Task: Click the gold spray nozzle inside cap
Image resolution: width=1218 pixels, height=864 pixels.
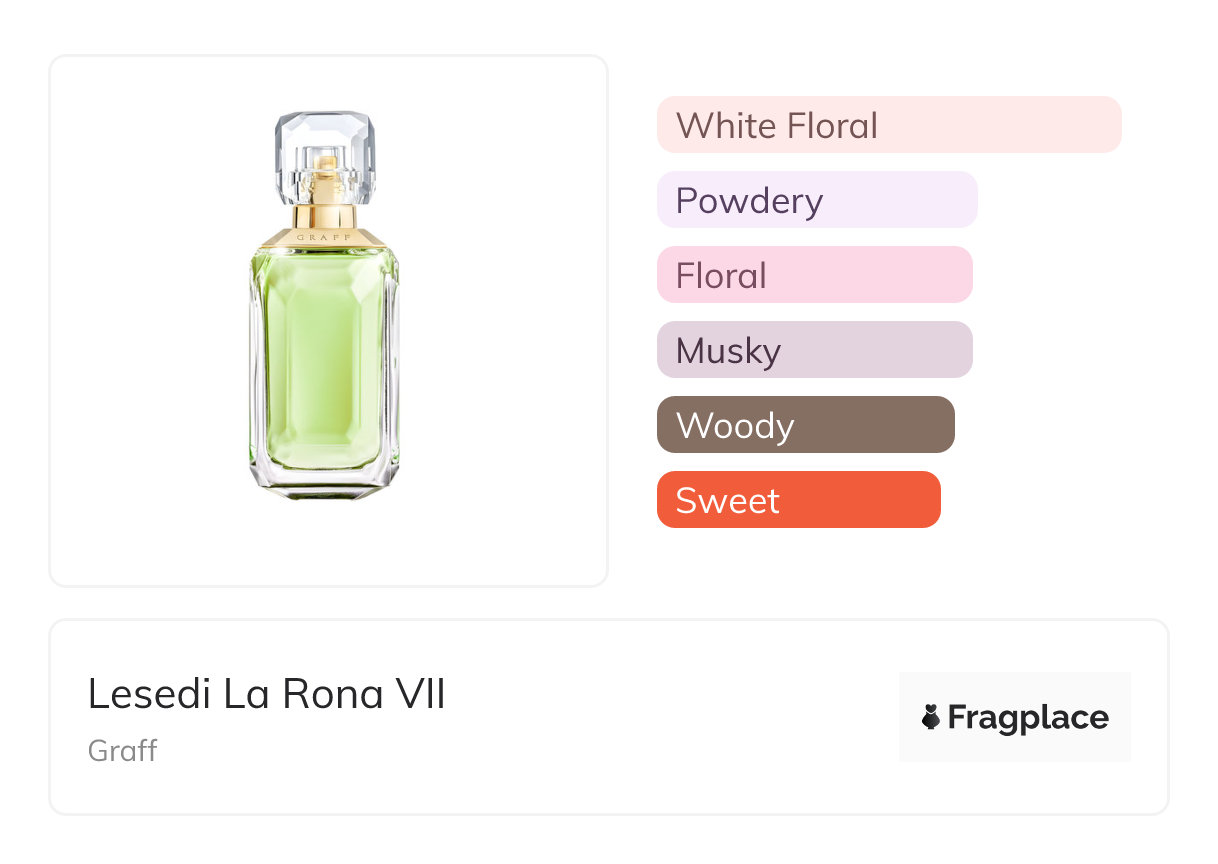Action: click(x=324, y=170)
